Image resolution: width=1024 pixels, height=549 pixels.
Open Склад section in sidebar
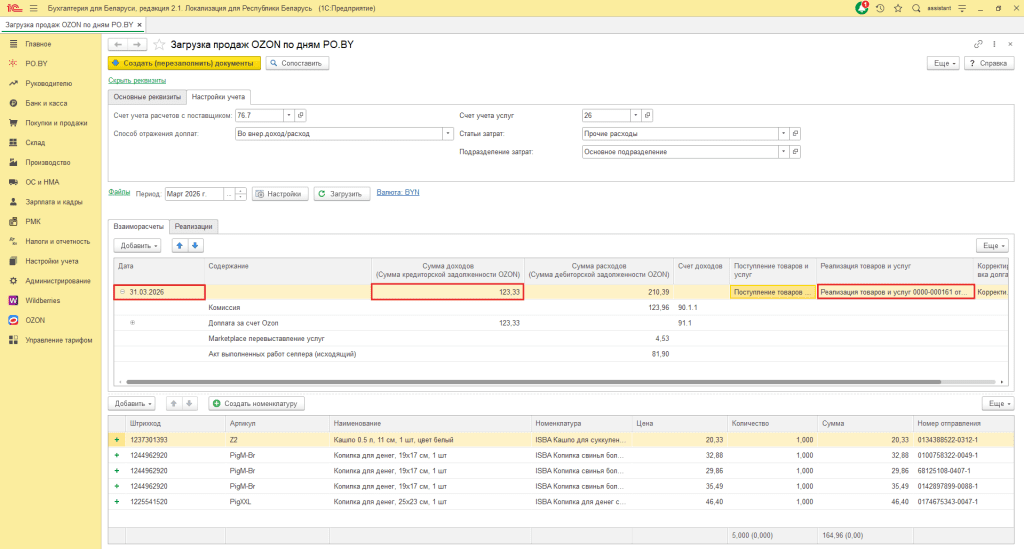coord(35,142)
